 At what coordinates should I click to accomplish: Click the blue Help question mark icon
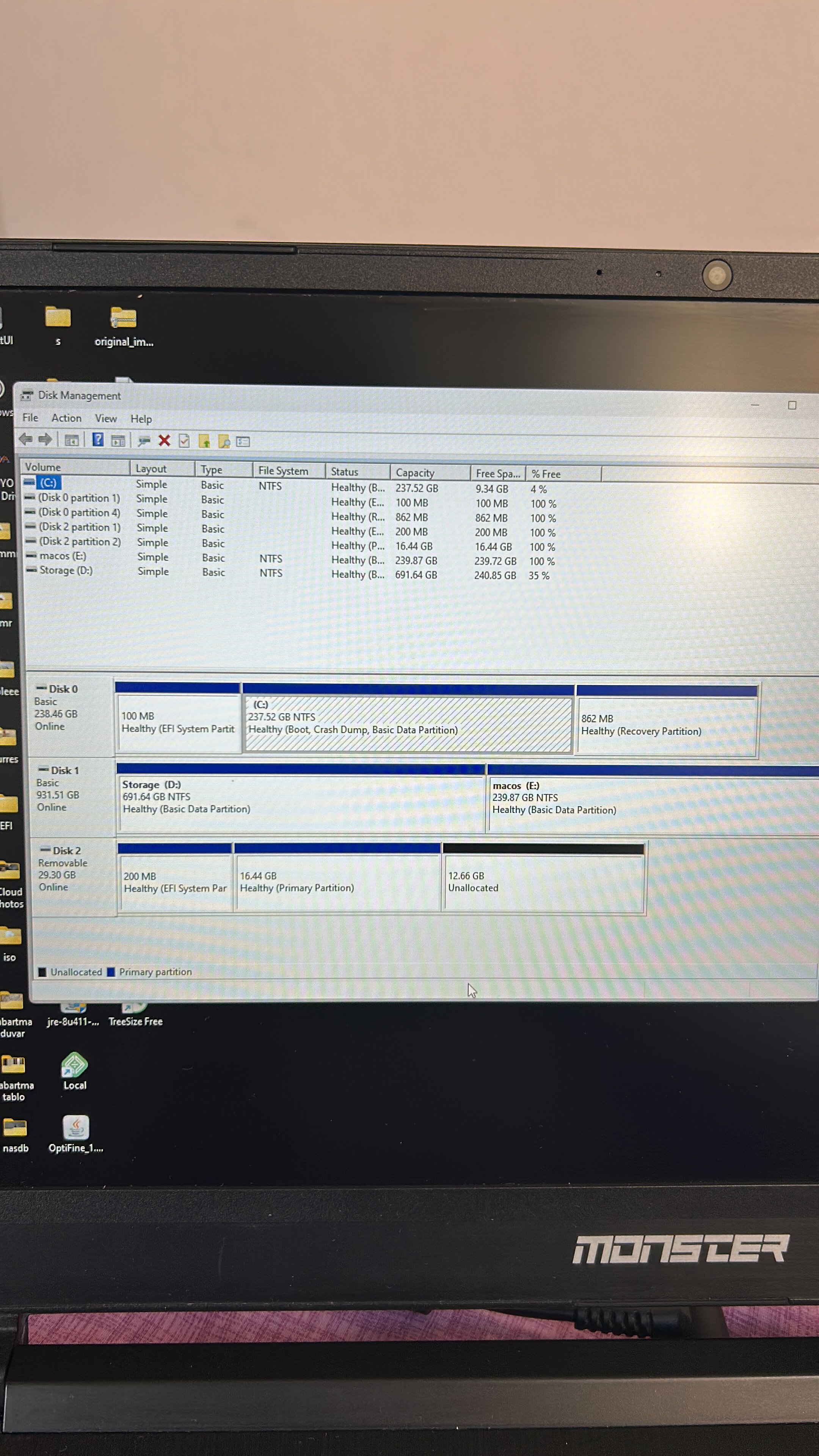click(98, 440)
